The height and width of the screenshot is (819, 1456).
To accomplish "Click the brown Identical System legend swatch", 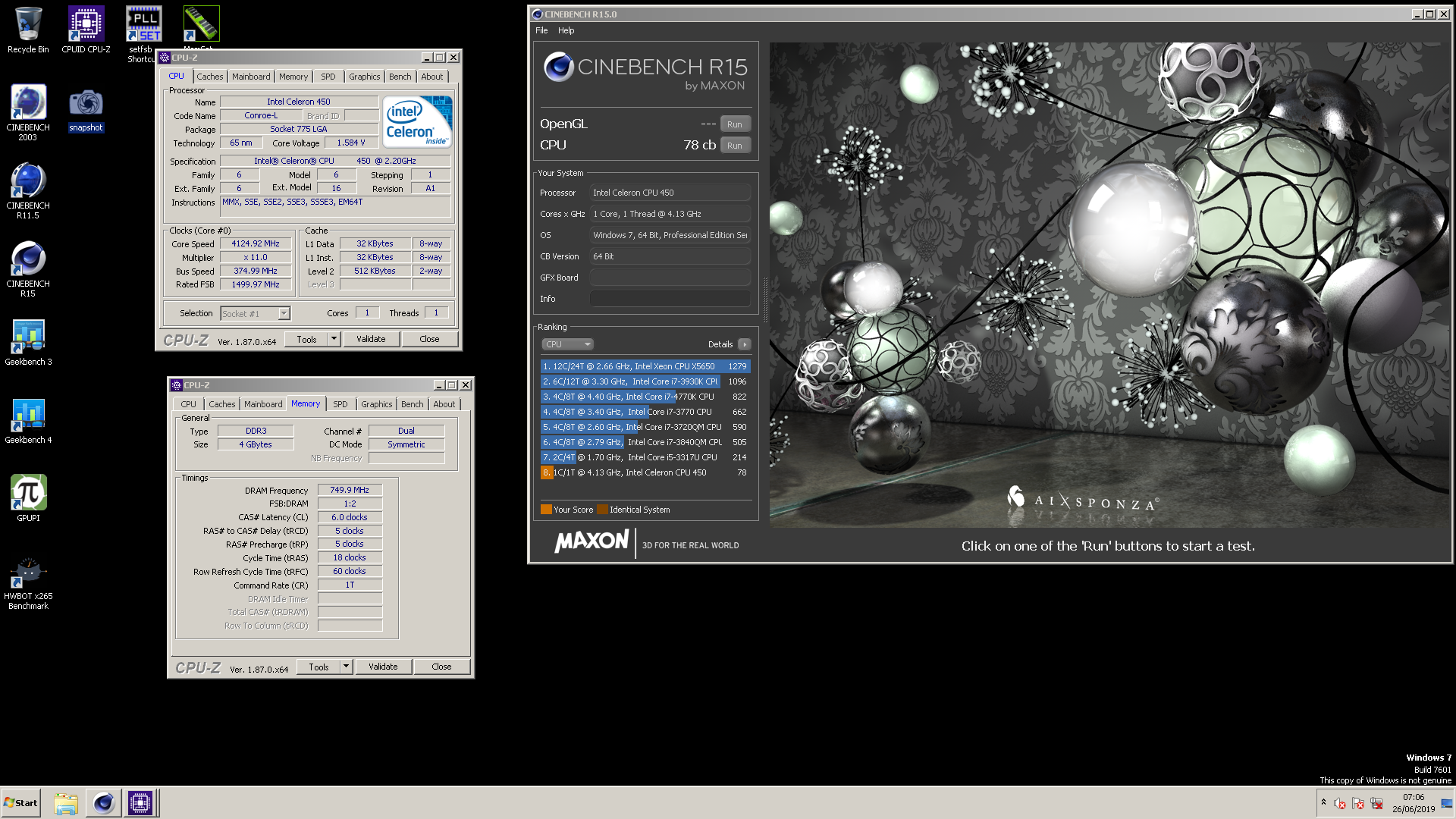I will pyautogui.click(x=602, y=510).
